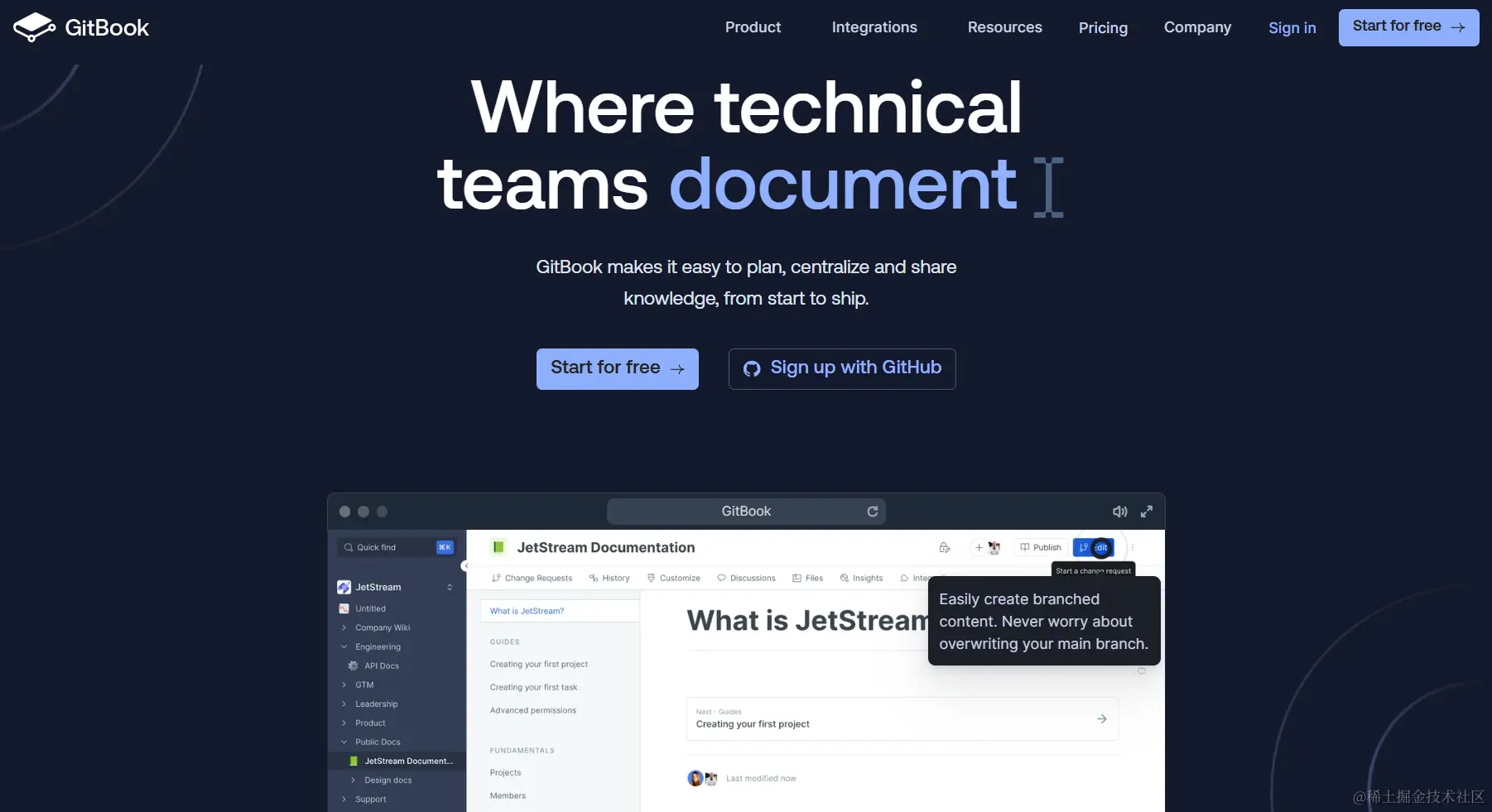Open the Files tab
Viewport: 1492px width, 812px height.
(x=807, y=578)
